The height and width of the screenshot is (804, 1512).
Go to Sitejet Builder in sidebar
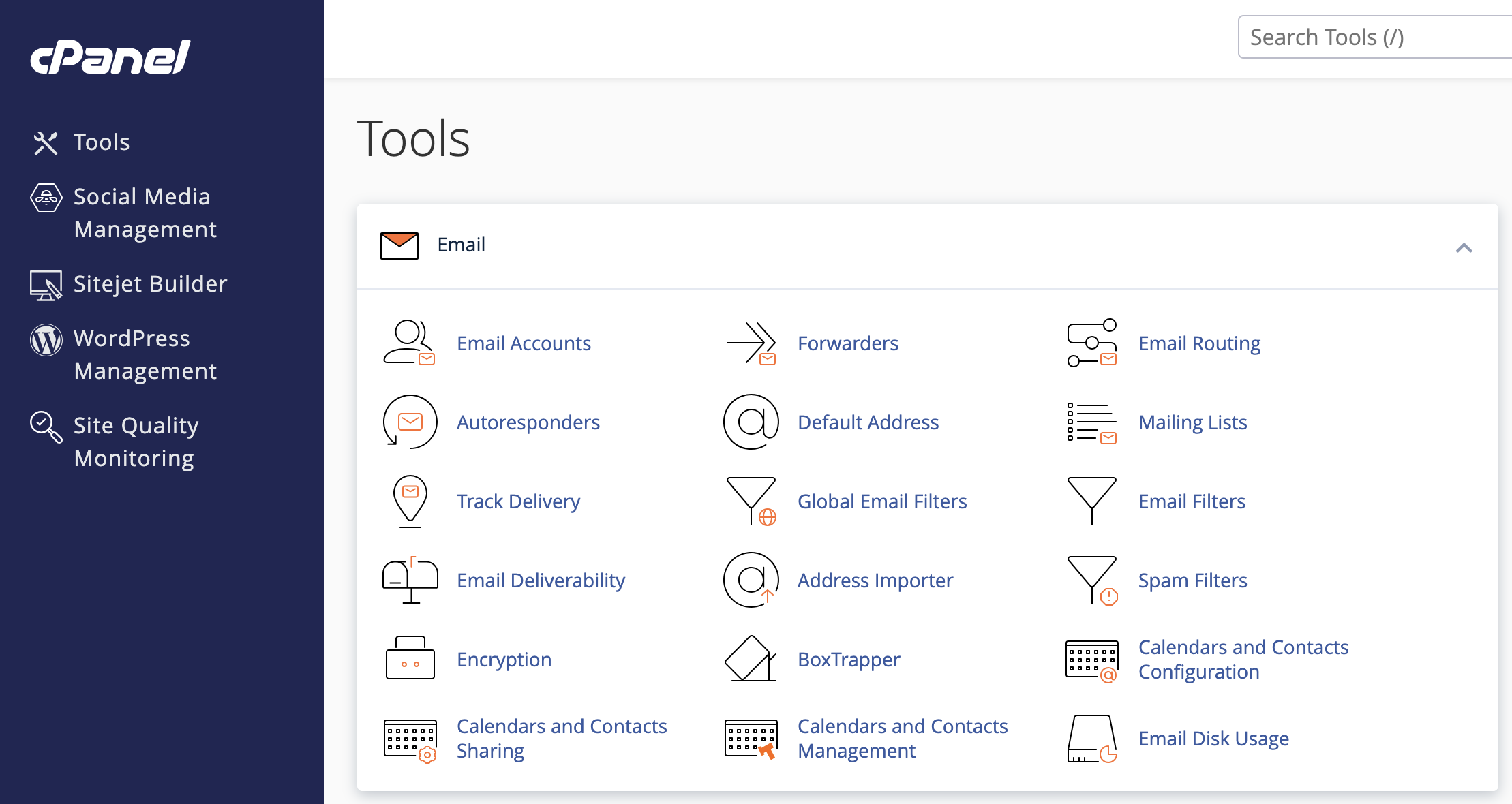[150, 284]
